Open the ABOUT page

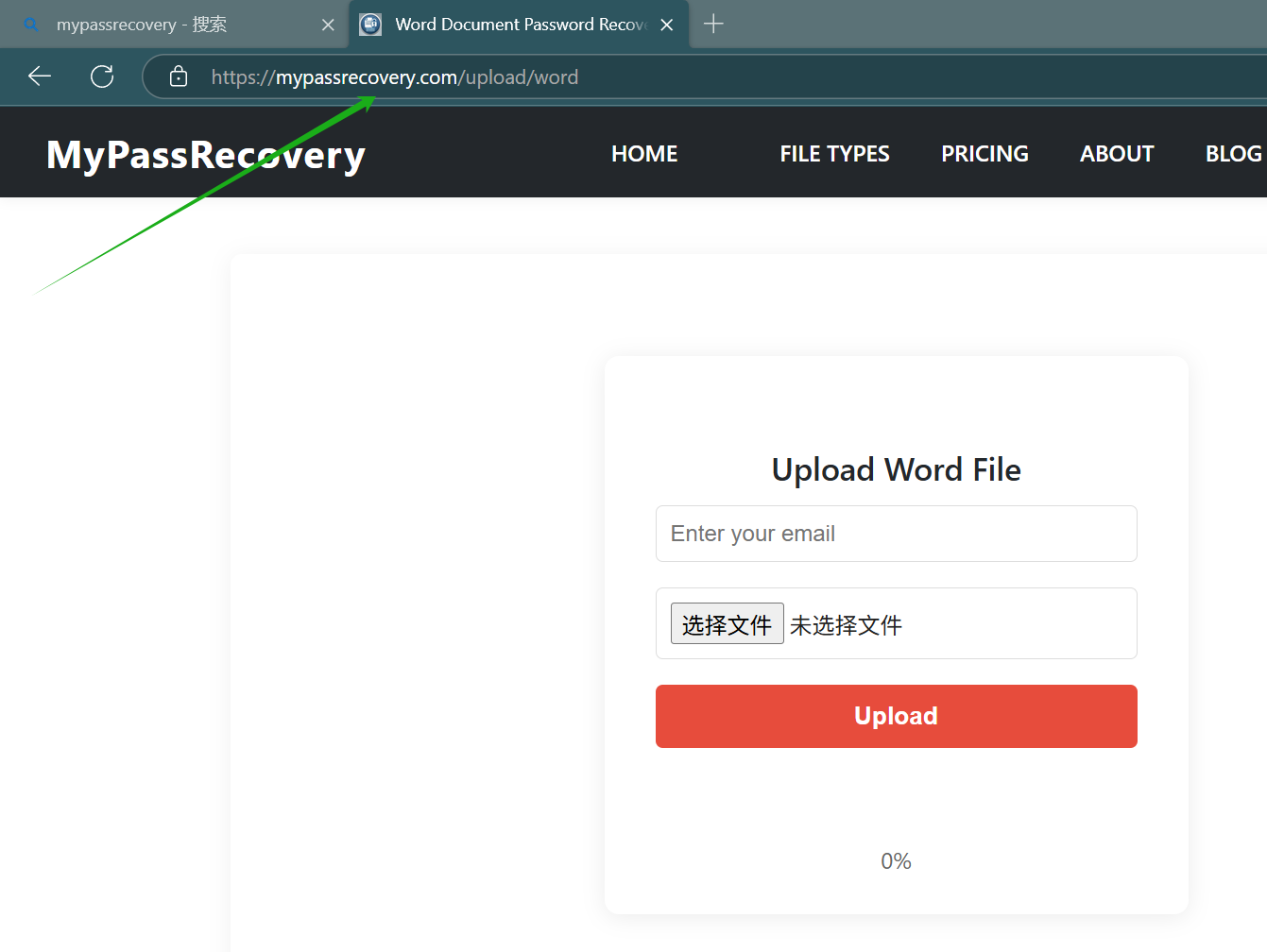pyautogui.click(x=1116, y=152)
